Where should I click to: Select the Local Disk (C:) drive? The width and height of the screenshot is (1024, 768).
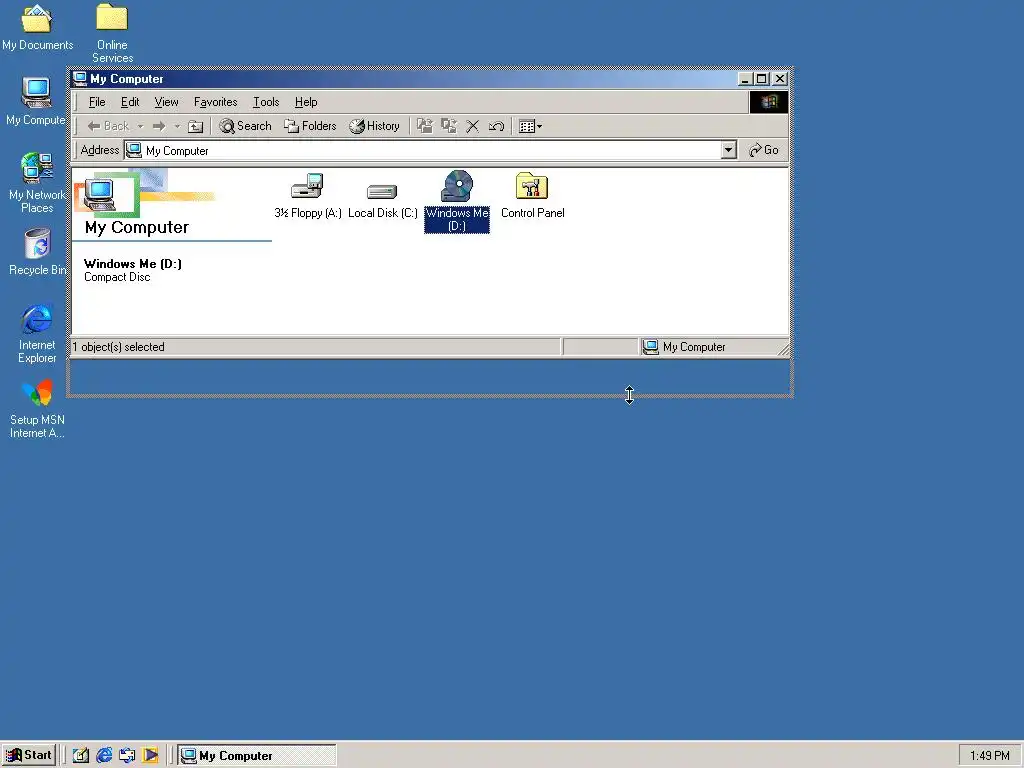382,199
